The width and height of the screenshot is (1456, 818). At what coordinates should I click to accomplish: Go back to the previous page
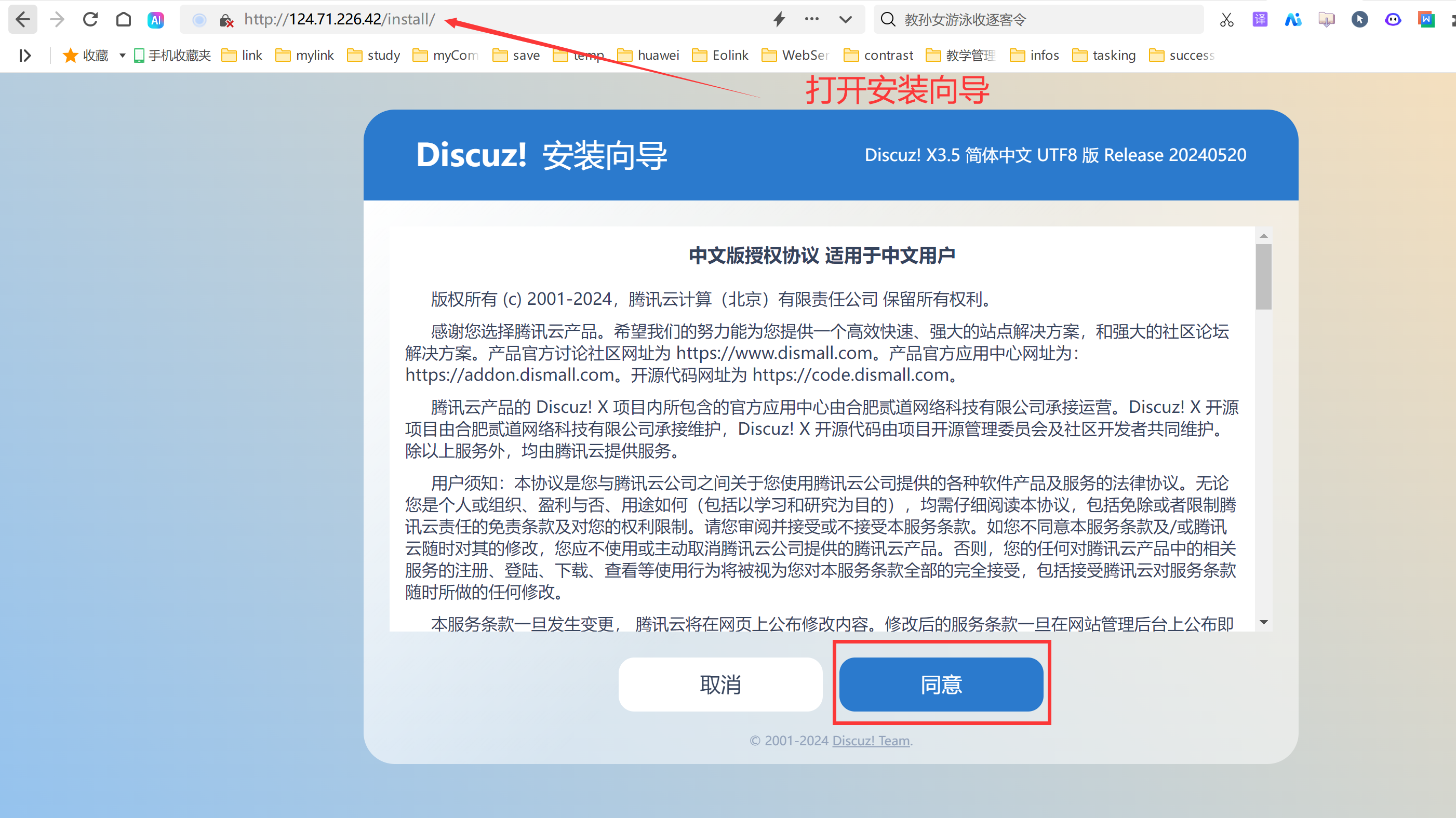pos(23,20)
